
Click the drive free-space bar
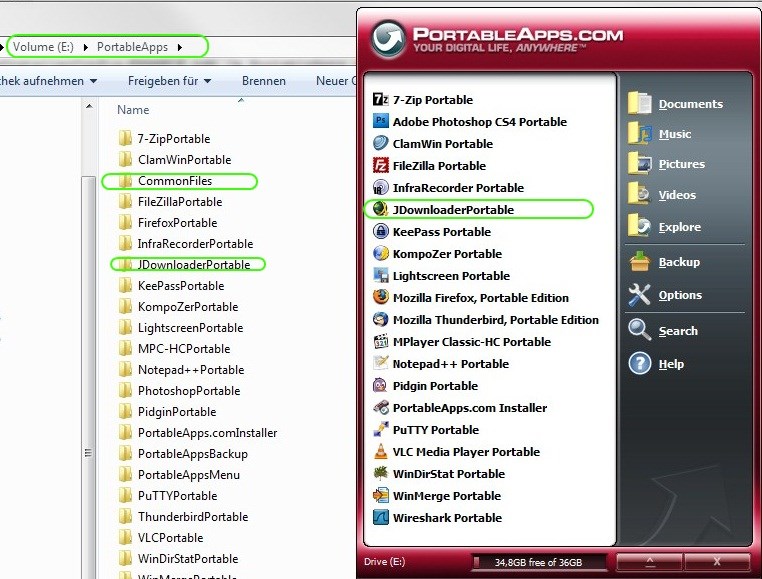coord(538,562)
